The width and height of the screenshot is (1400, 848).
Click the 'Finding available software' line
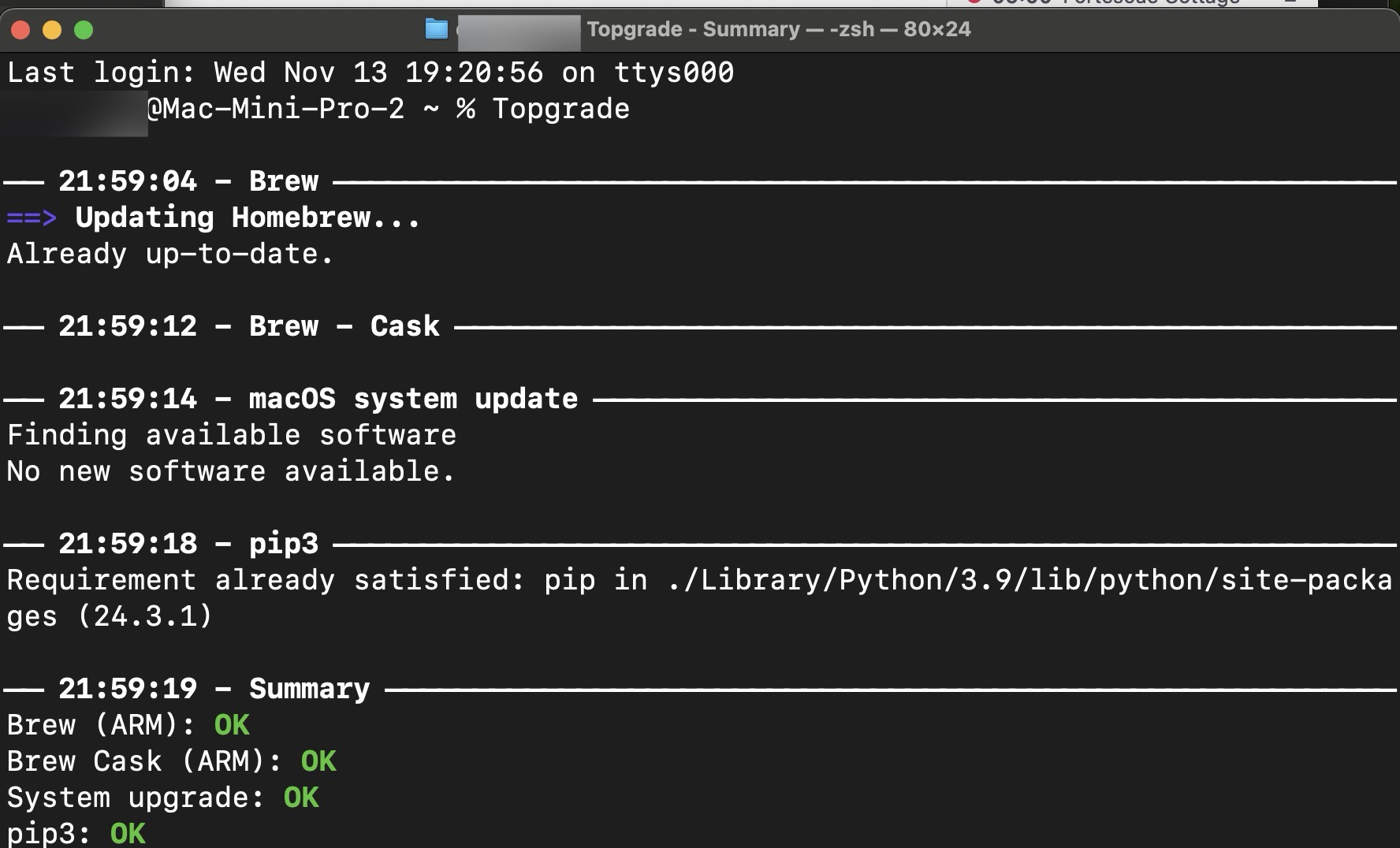232,435
